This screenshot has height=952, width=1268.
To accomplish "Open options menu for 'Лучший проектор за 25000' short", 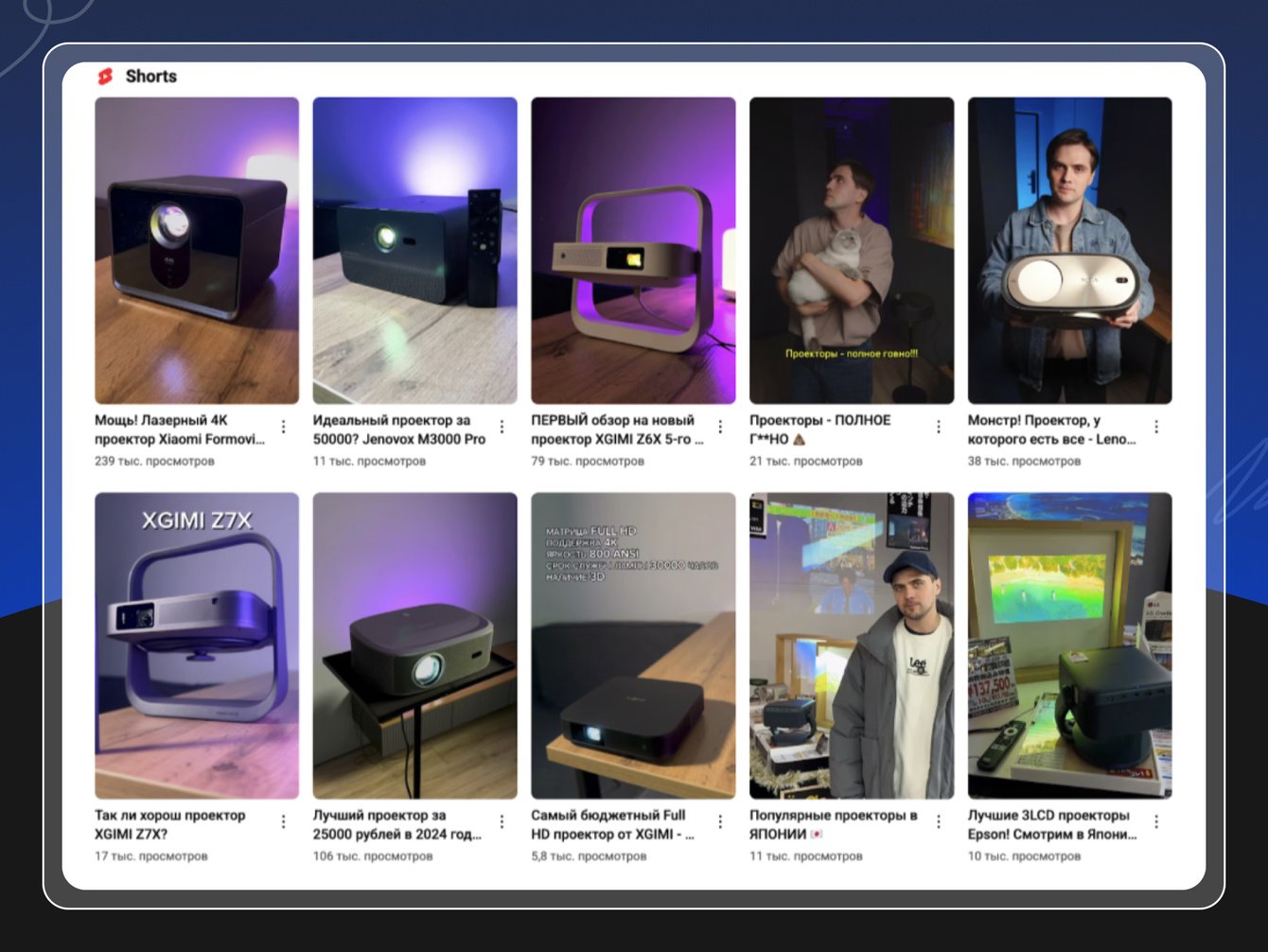I will click(x=502, y=822).
